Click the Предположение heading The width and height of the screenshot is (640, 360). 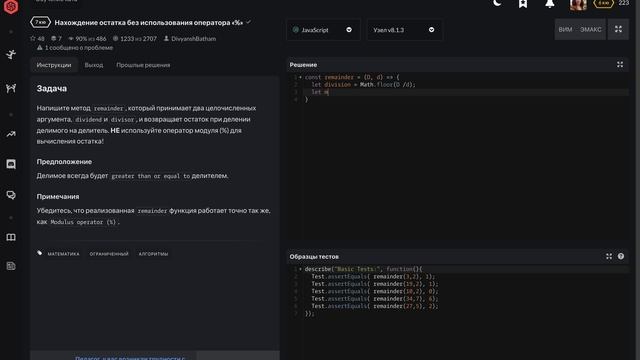[x=64, y=162]
